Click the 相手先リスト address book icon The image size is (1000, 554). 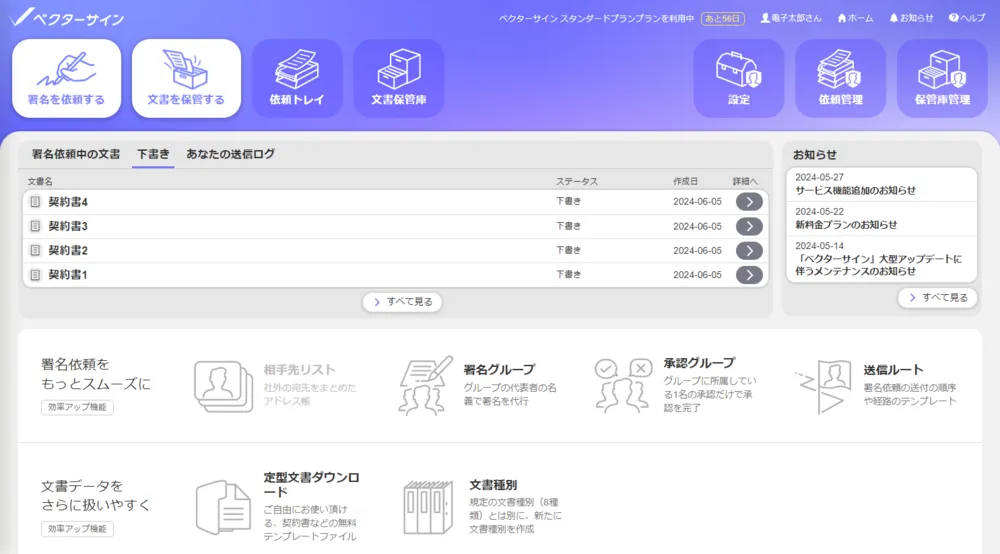(223, 386)
